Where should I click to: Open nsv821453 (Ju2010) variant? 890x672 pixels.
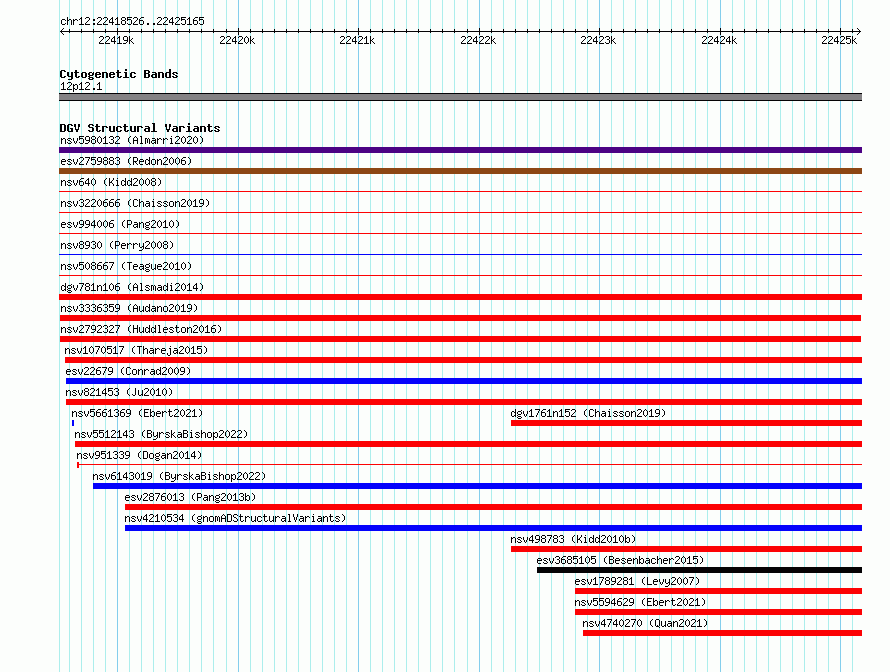pyautogui.click(x=119, y=392)
